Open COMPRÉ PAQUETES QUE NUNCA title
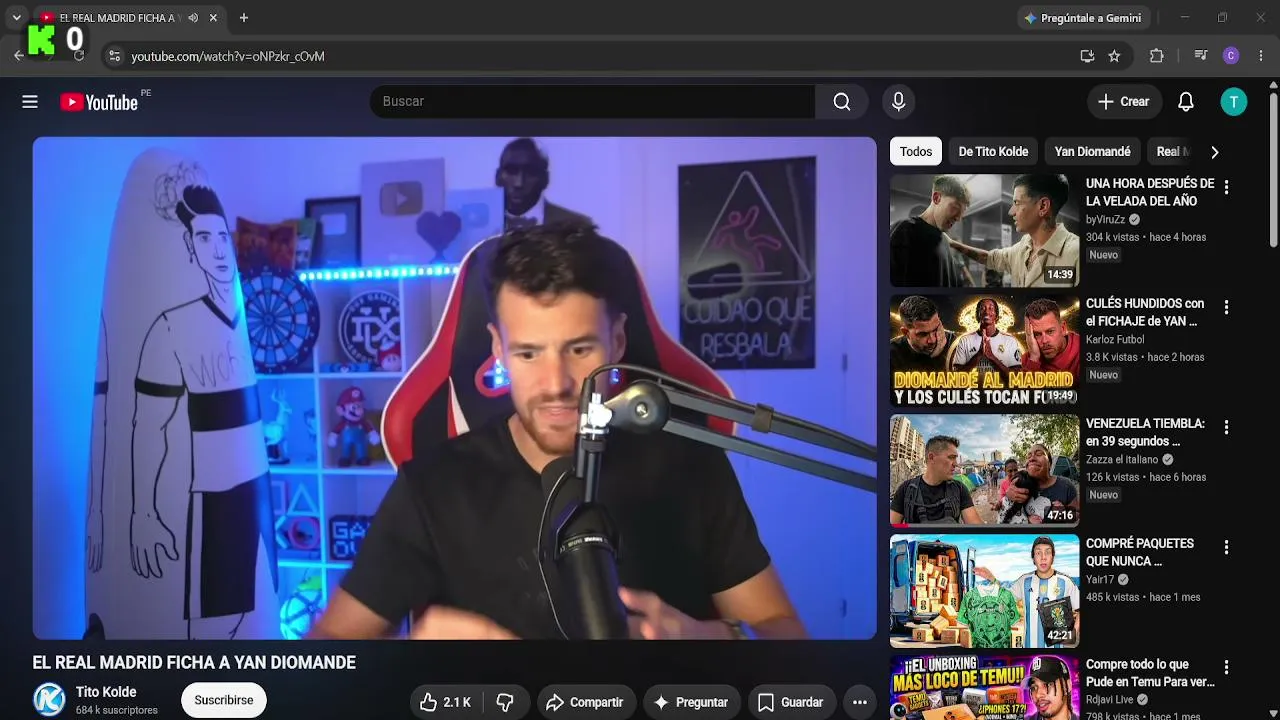This screenshot has width=1280, height=720. (x=1140, y=552)
